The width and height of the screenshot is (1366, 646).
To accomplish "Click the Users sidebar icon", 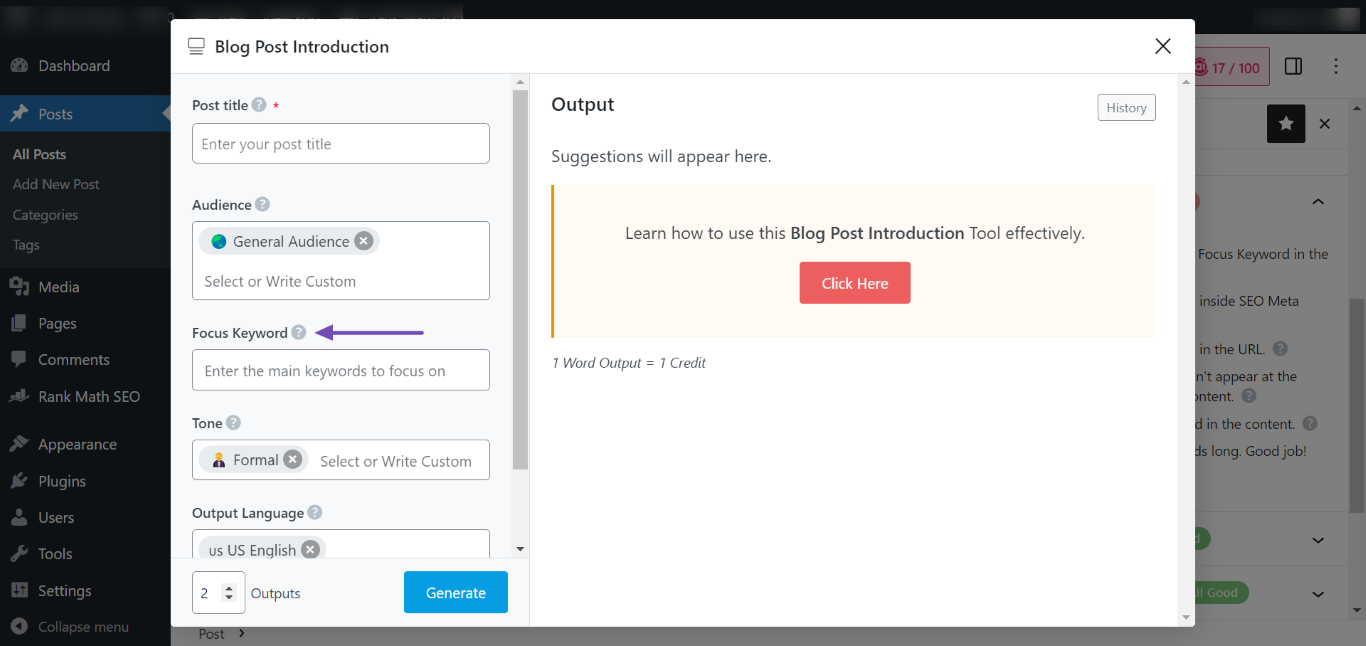I will (x=19, y=518).
